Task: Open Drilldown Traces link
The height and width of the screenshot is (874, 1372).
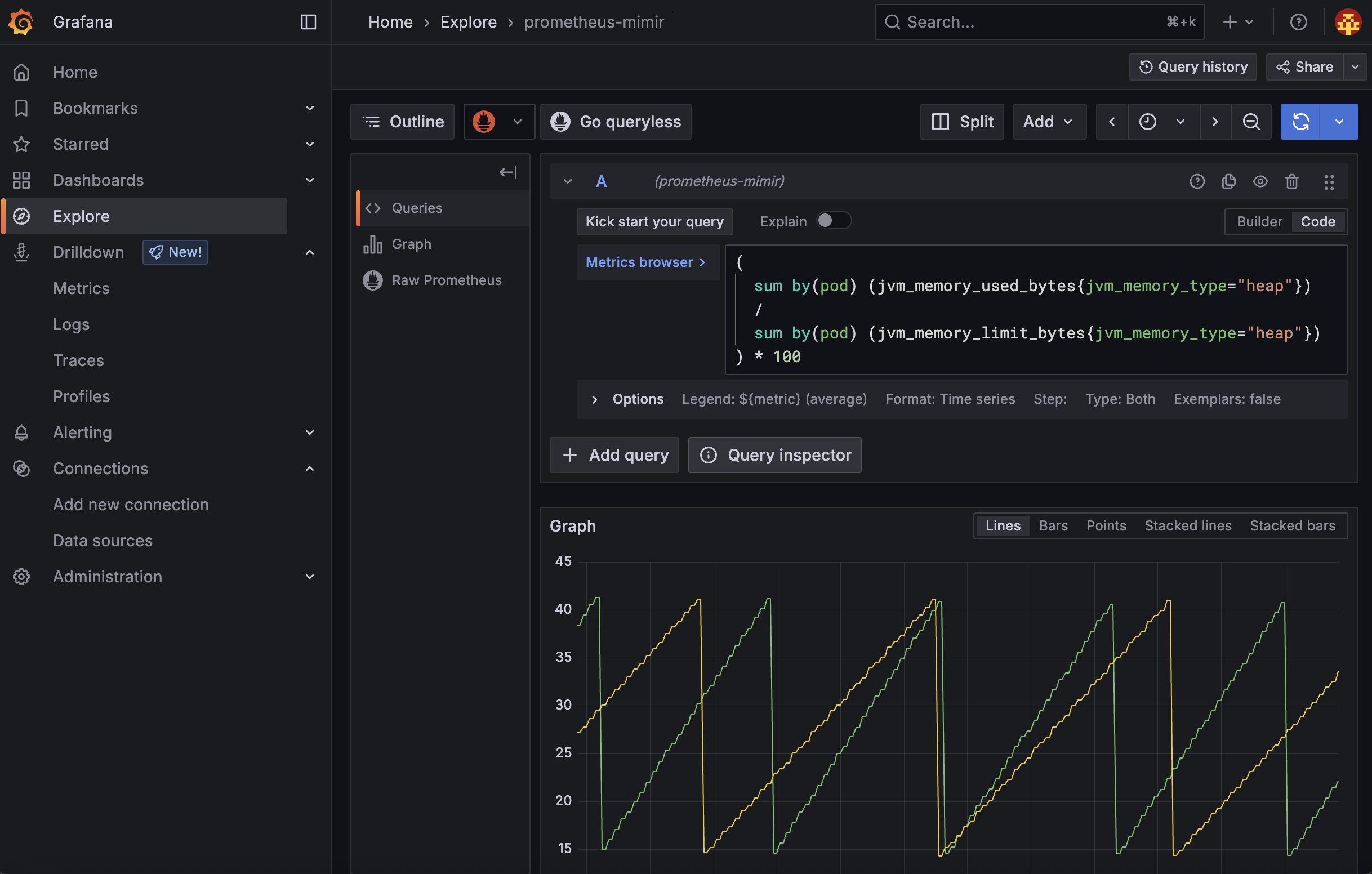Action: [x=79, y=360]
